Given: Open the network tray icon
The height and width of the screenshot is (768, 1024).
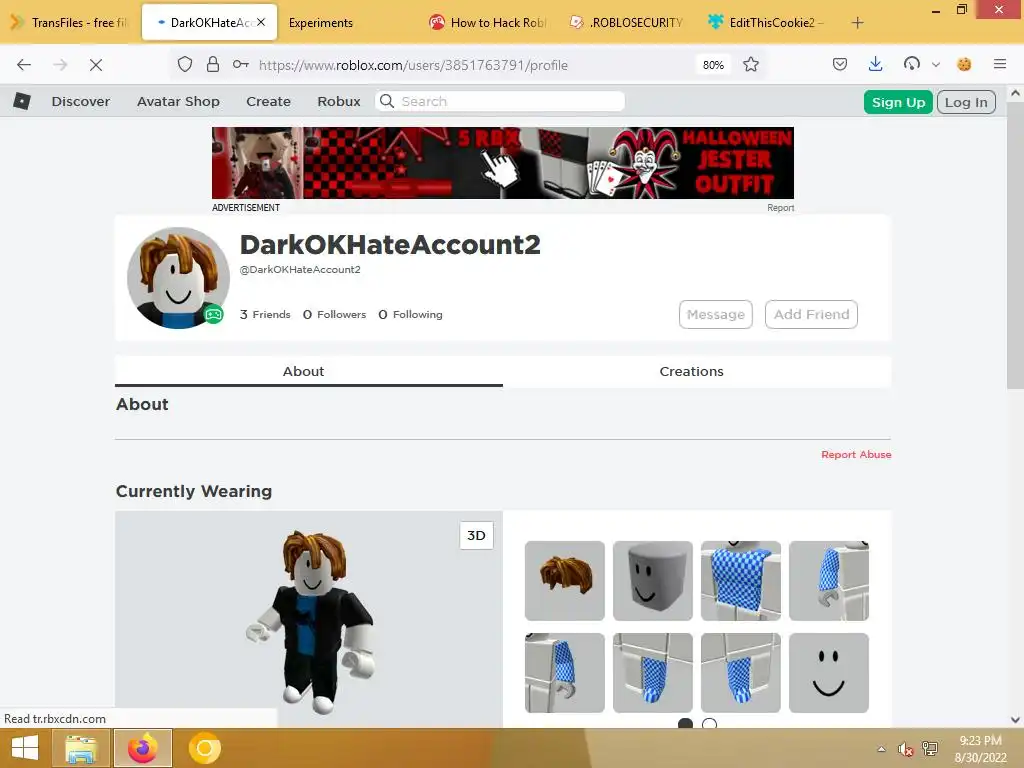Looking at the screenshot, I should pos(929,748).
